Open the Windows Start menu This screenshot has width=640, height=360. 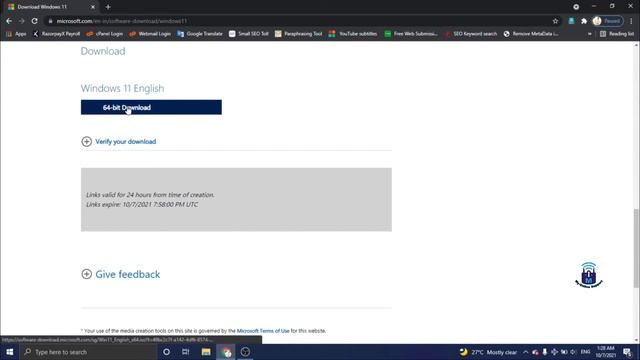pos(9,352)
